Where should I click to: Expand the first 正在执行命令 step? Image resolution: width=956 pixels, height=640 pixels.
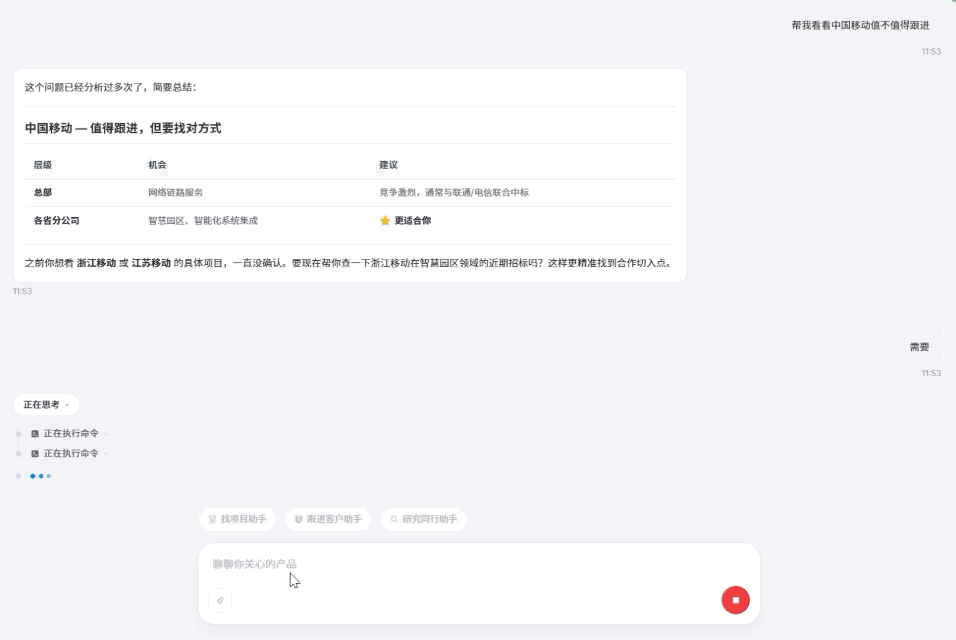click(x=71, y=433)
